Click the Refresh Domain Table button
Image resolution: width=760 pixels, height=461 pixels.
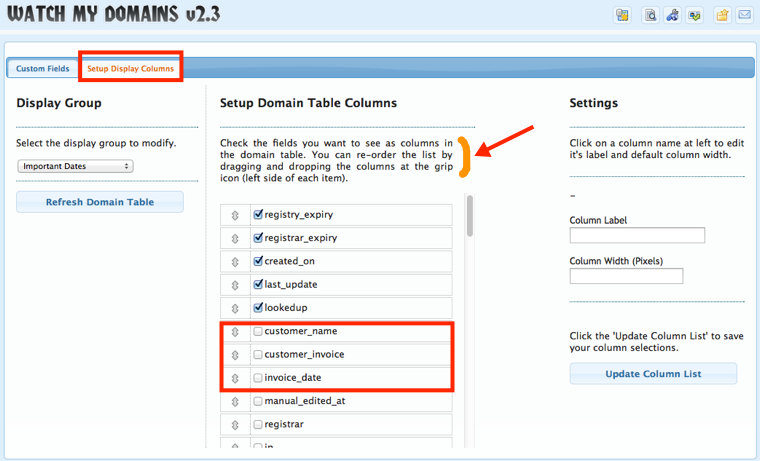click(100, 202)
